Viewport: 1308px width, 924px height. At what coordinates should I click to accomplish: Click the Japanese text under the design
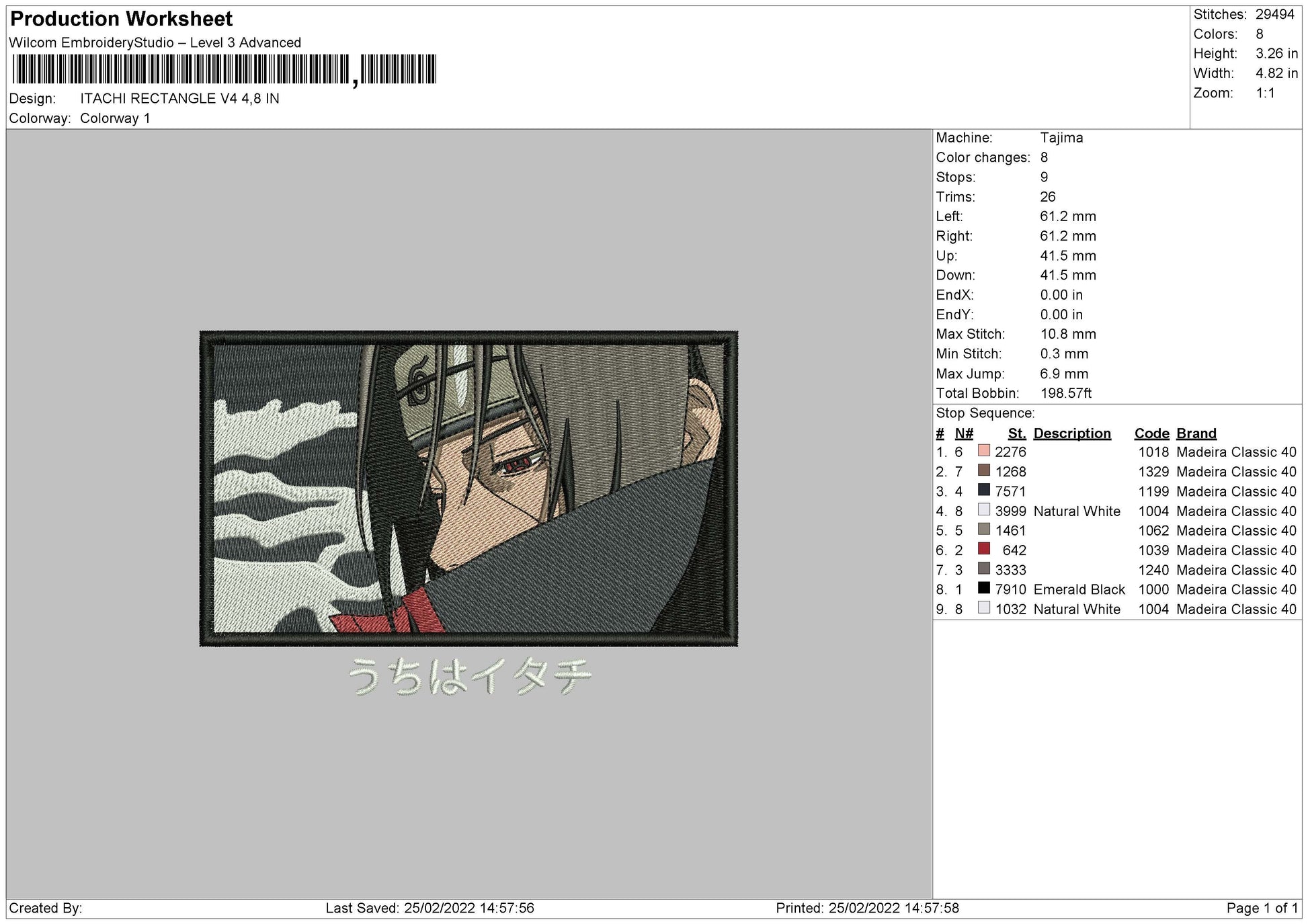(x=470, y=676)
